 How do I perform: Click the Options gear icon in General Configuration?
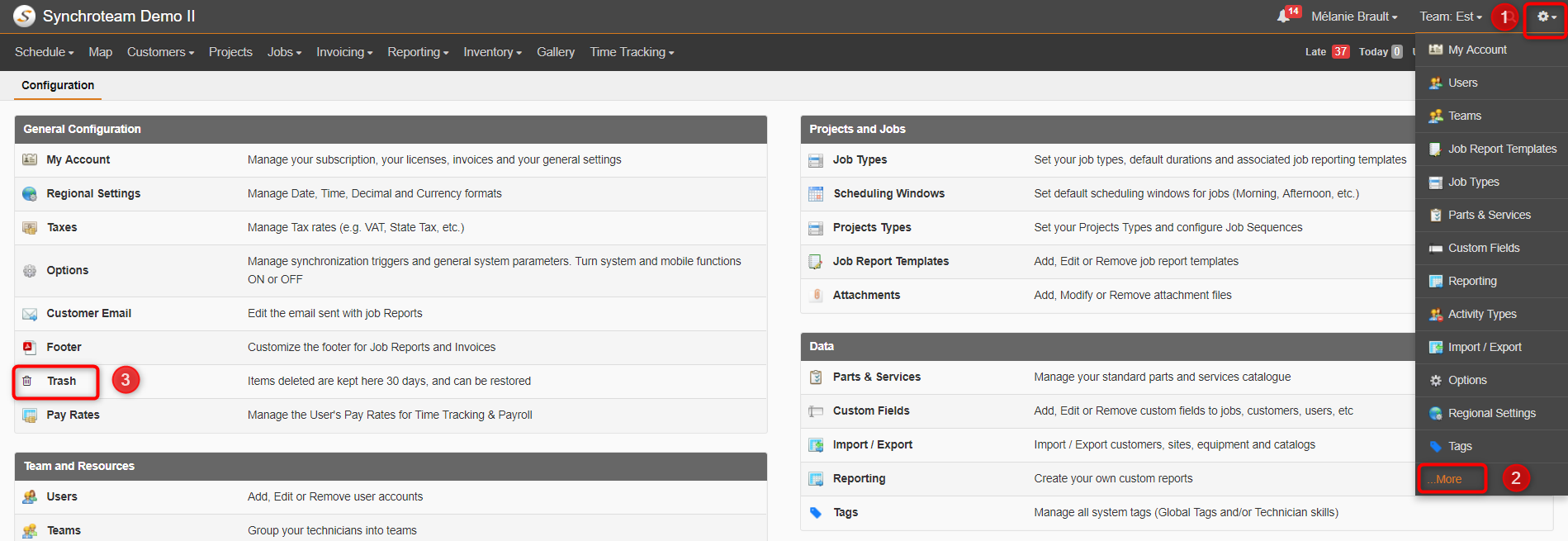(x=30, y=270)
